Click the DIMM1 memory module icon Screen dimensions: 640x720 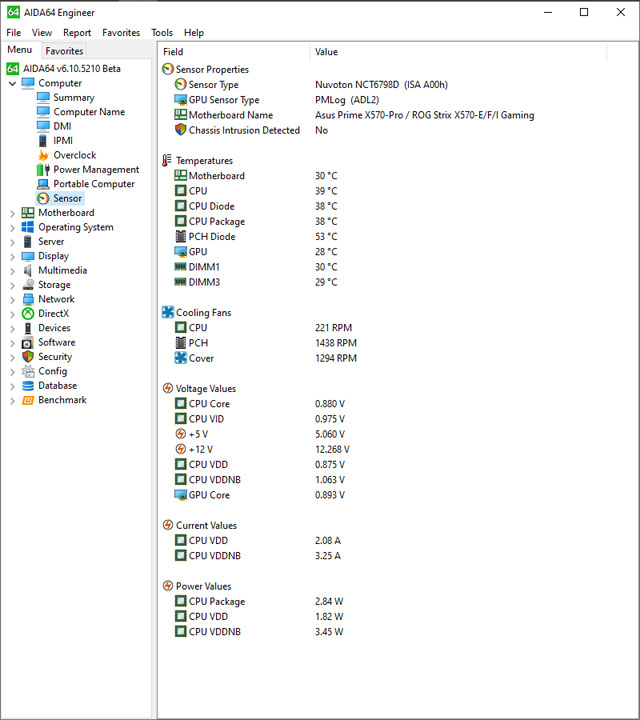pos(180,267)
